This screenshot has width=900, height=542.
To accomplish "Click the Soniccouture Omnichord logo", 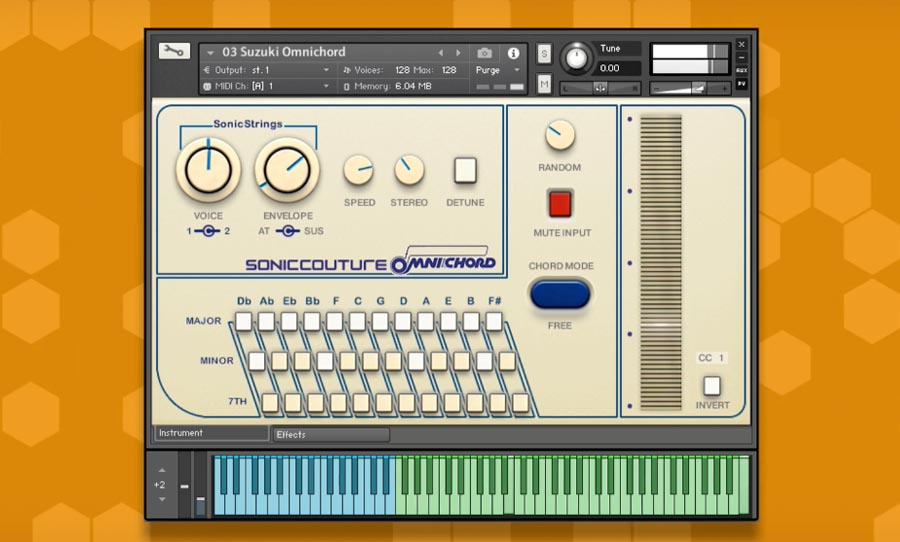I will pos(371,260).
